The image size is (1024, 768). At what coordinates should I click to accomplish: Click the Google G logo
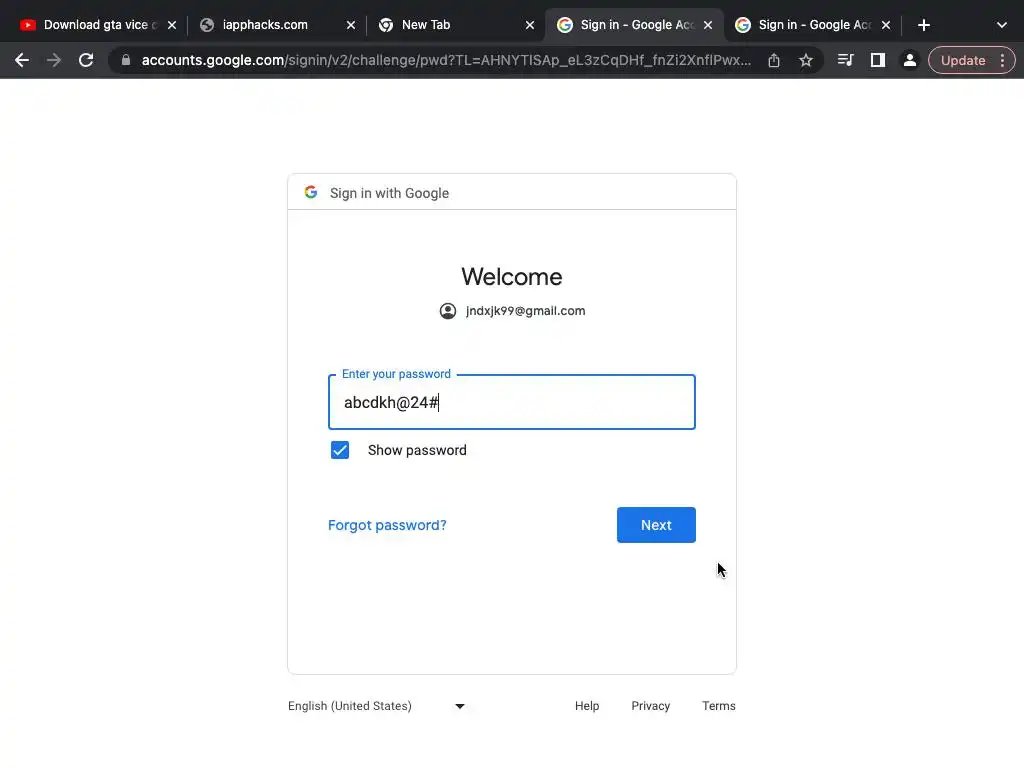(x=311, y=192)
